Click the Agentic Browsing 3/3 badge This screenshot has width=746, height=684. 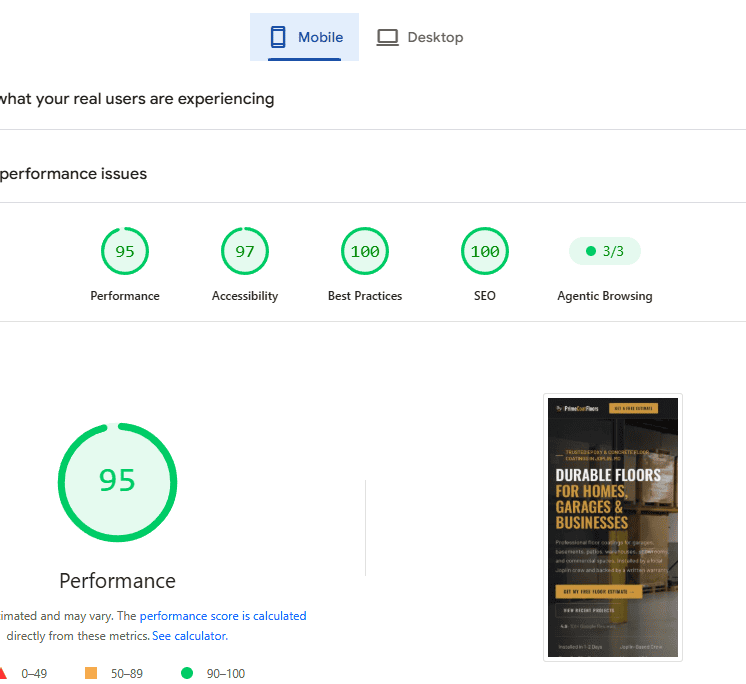coord(605,251)
